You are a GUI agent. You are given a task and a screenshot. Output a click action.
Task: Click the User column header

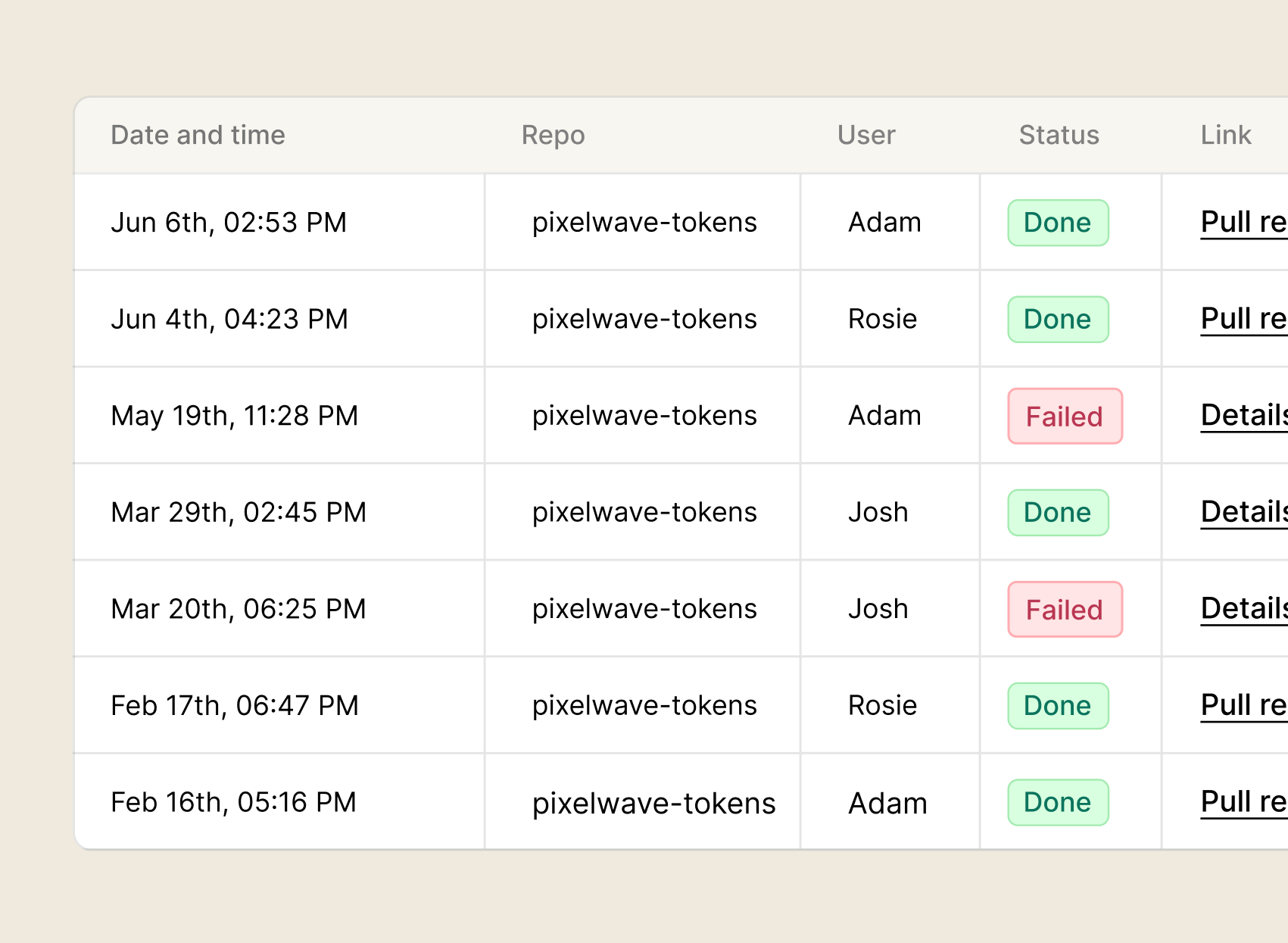pos(866,135)
